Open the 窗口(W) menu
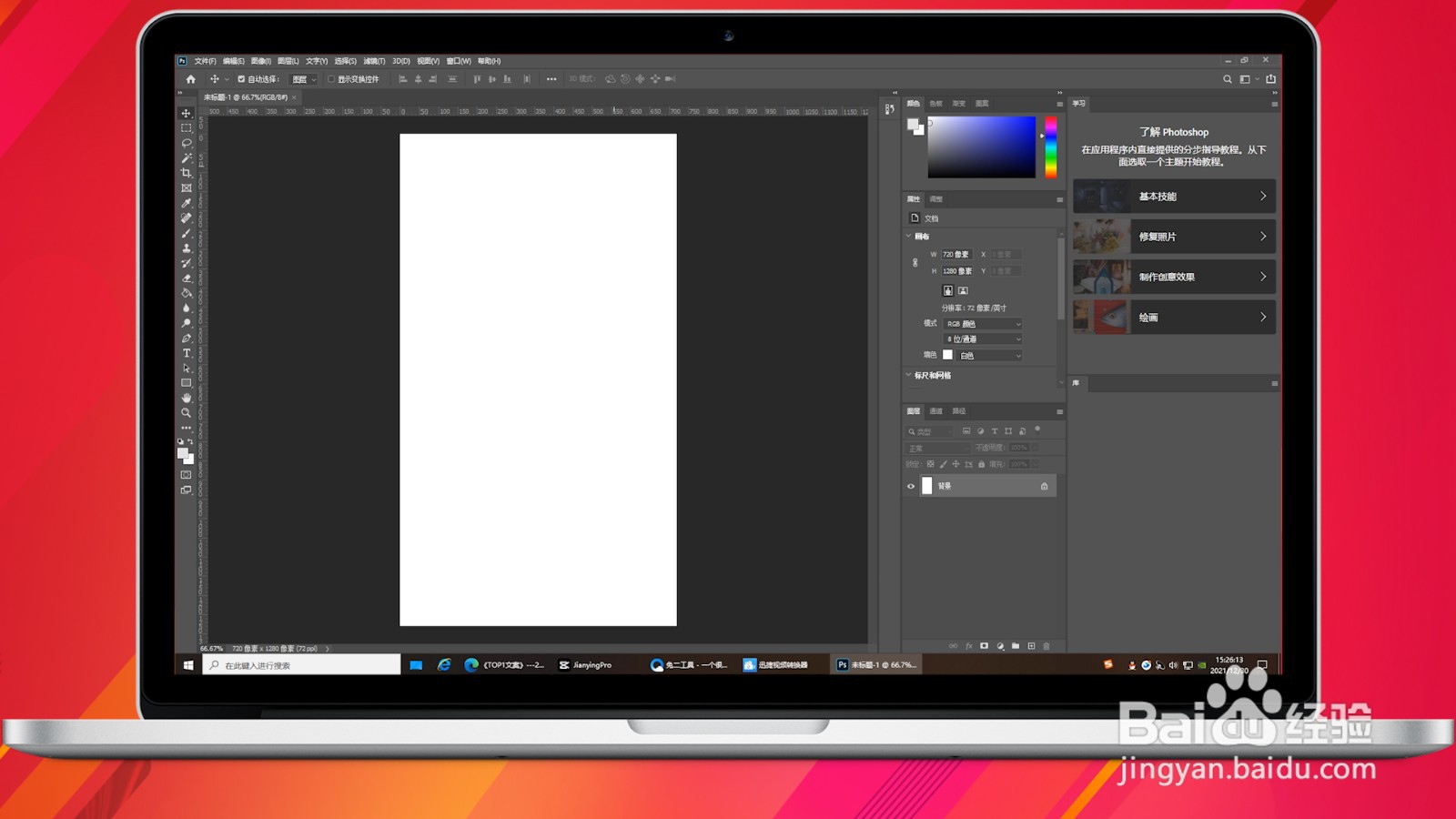Image resolution: width=1456 pixels, height=819 pixels. pyautogui.click(x=459, y=61)
